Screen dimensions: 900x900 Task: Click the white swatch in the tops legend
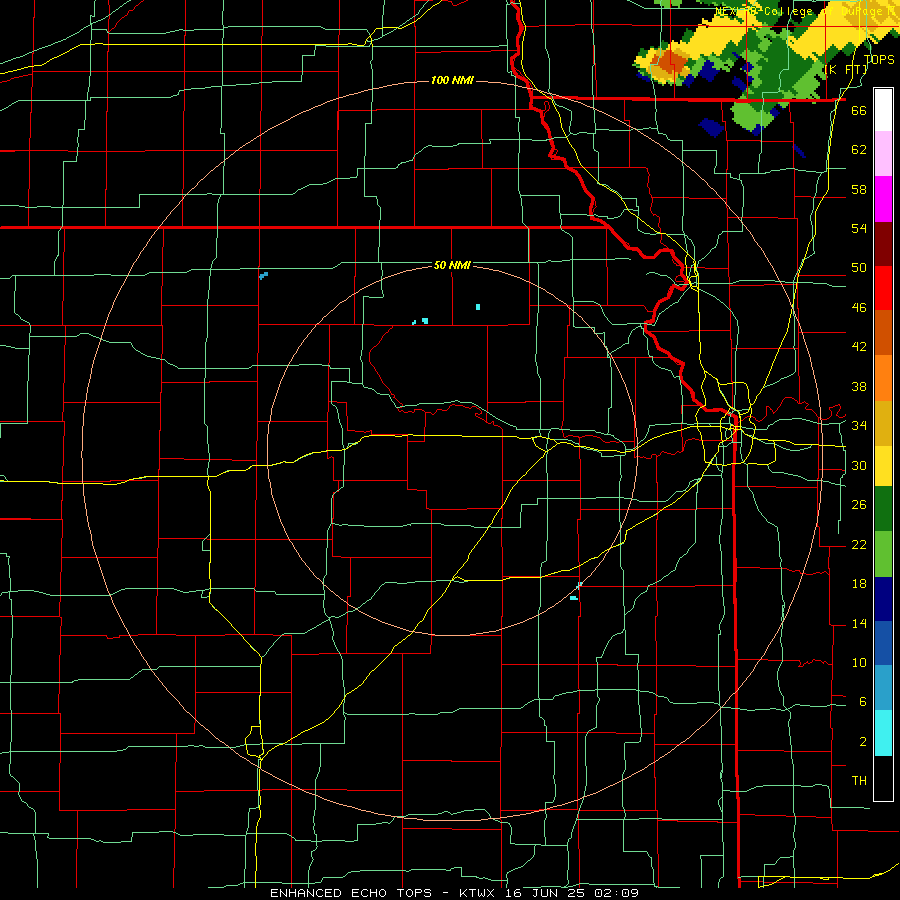pos(883,110)
